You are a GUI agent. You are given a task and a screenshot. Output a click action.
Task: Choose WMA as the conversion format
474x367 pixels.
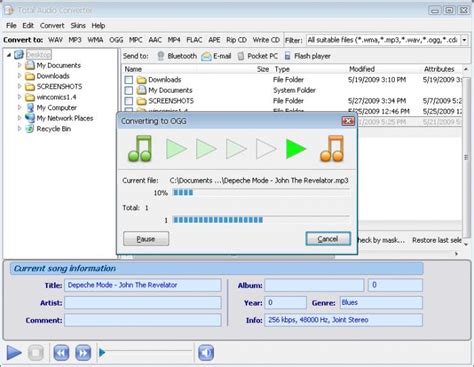pos(95,40)
